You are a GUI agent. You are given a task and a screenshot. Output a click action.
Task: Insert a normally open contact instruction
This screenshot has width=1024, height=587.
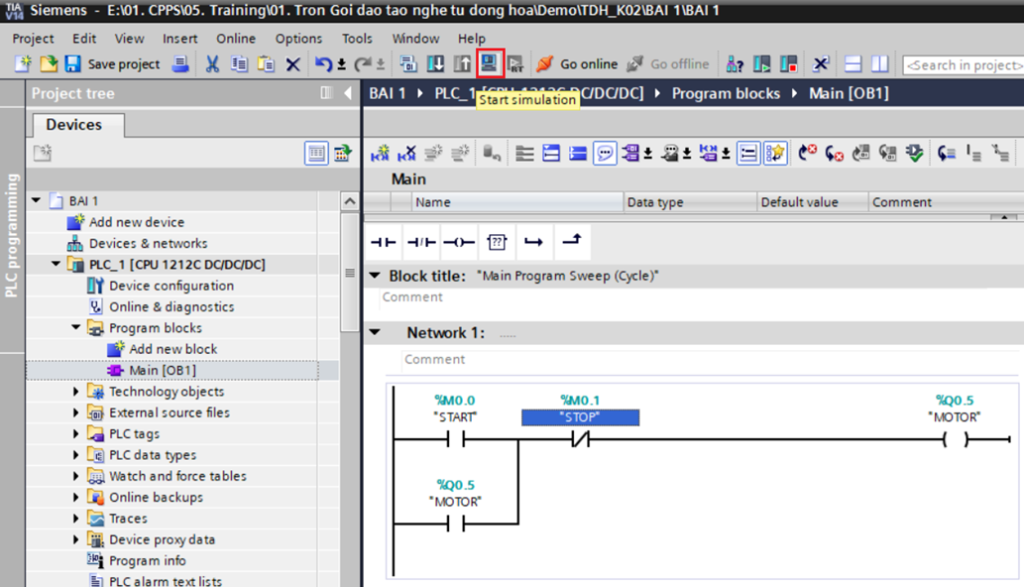pyautogui.click(x=384, y=242)
